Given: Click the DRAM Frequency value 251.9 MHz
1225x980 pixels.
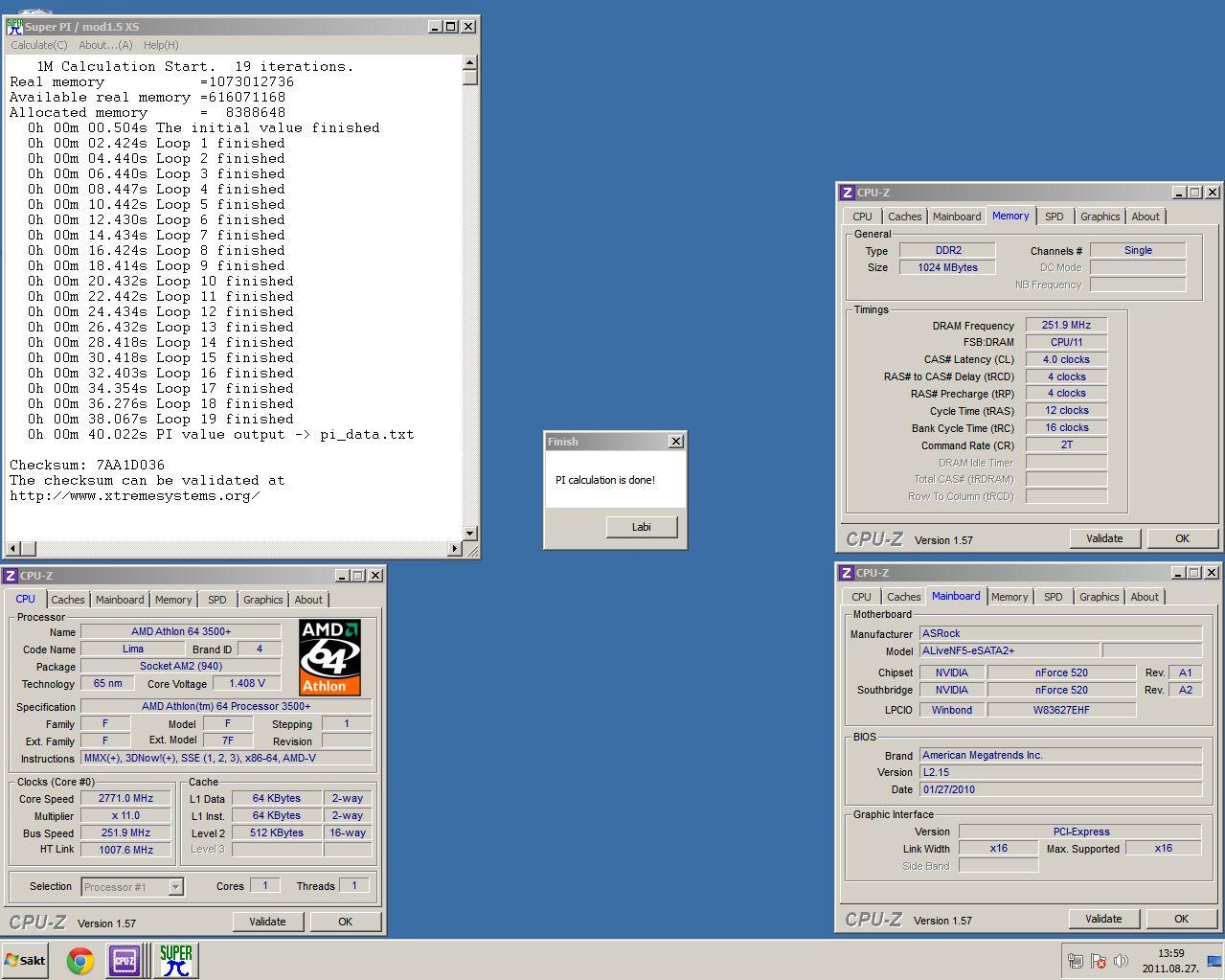Looking at the screenshot, I should click(x=1066, y=325).
